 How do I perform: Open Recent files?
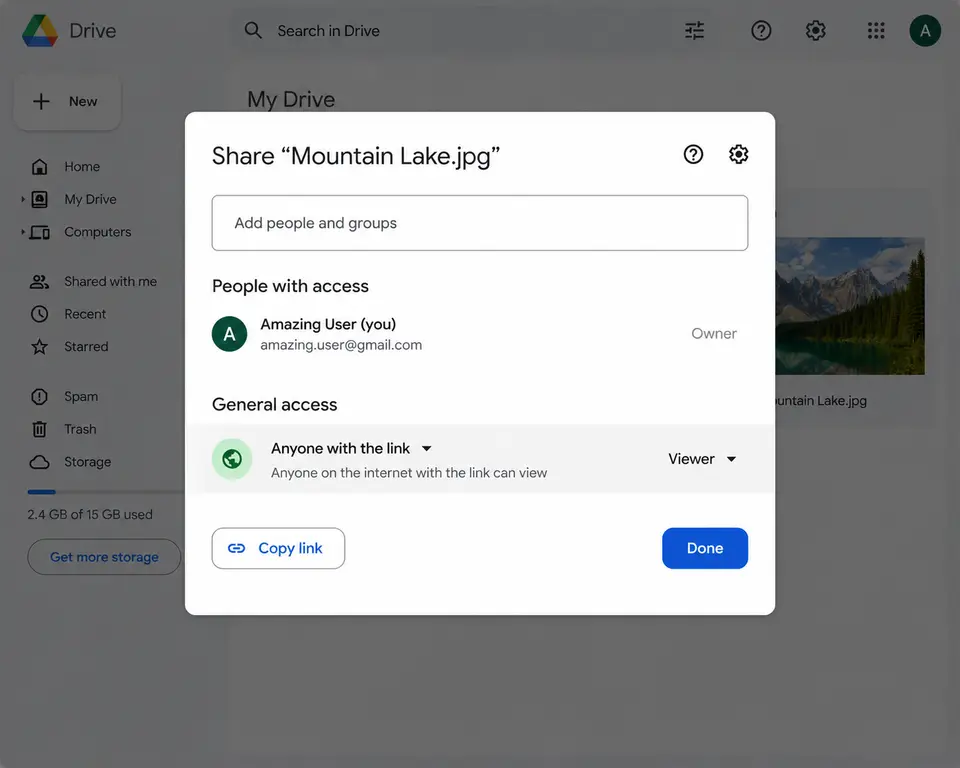coord(85,314)
